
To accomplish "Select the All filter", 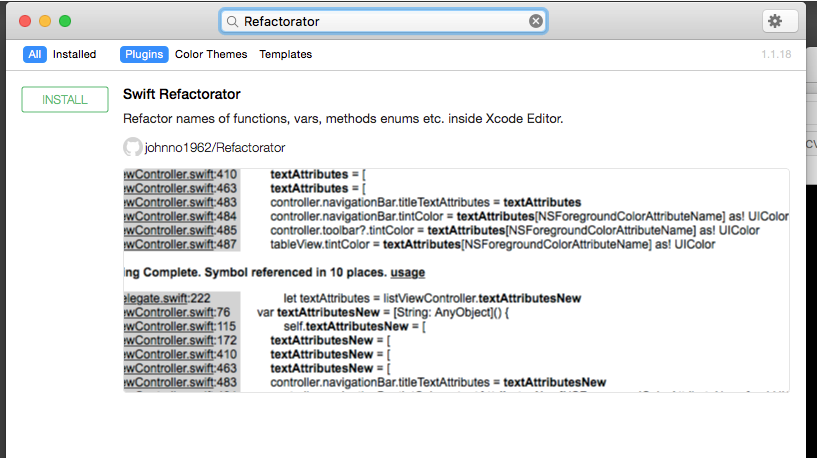I will [x=35, y=54].
